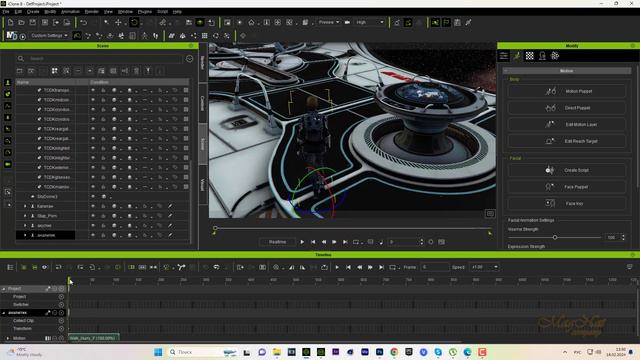The image size is (640, 360).
Task: Open the Custom Settings dropdown
Action: click(49, 36)
